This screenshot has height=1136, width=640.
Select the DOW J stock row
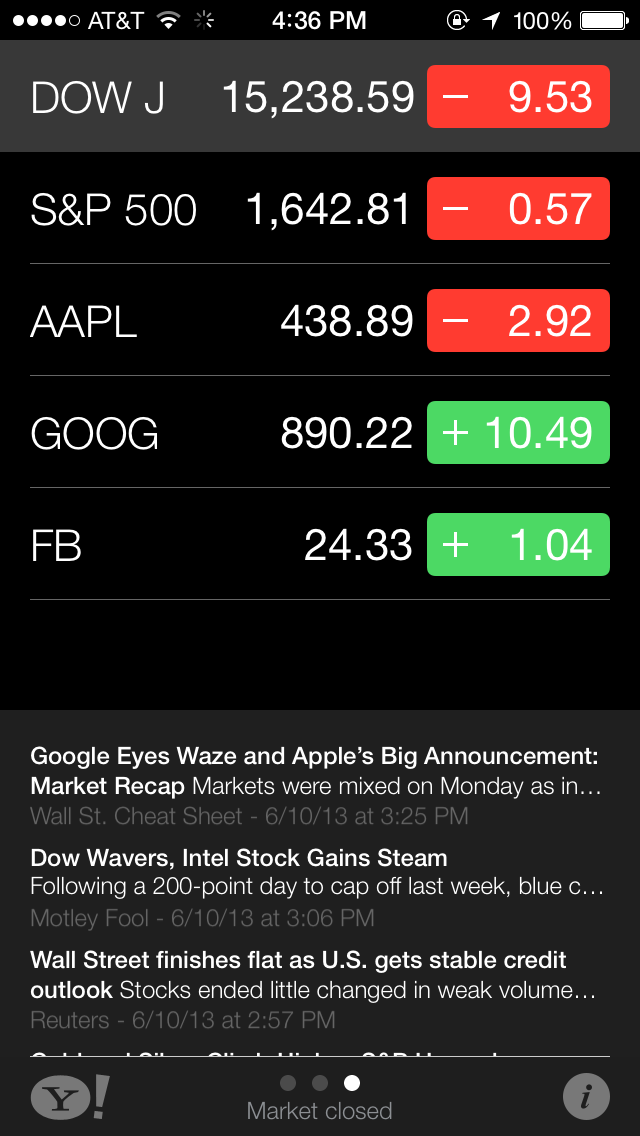[220, 97]
